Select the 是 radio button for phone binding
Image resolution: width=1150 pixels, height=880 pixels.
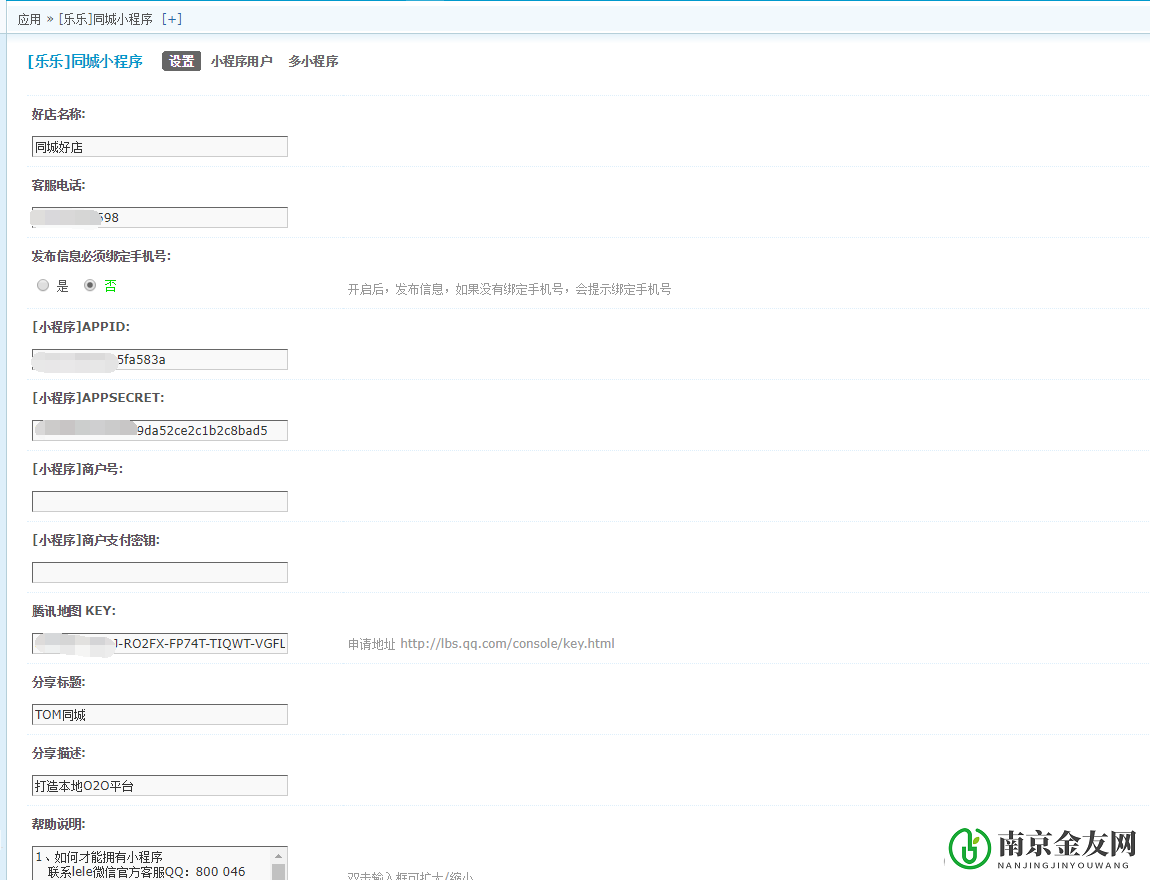click(x=43, y=285)
